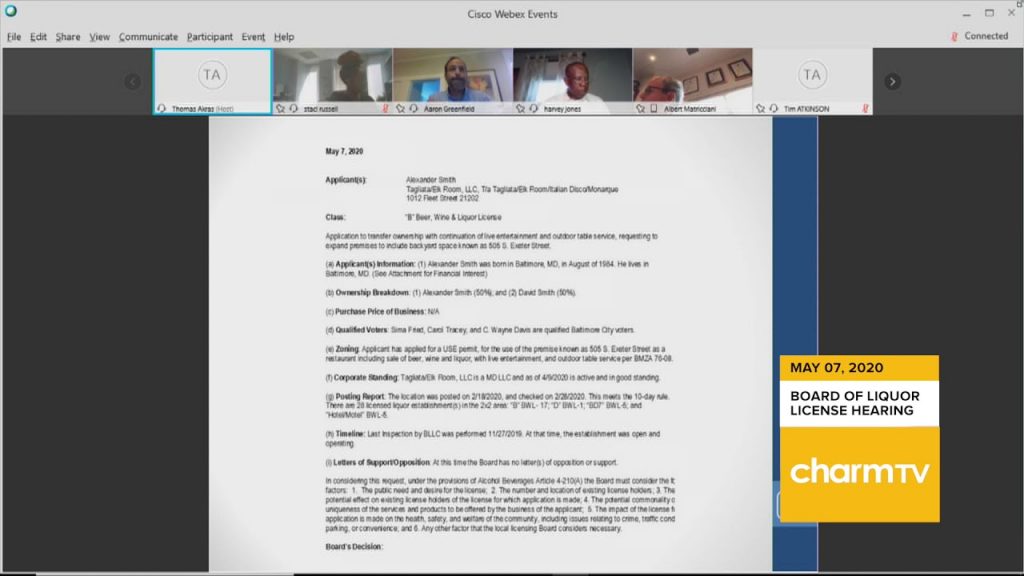Click Tim ATKINSON's muted microphone icon

(x=865, y=108)
